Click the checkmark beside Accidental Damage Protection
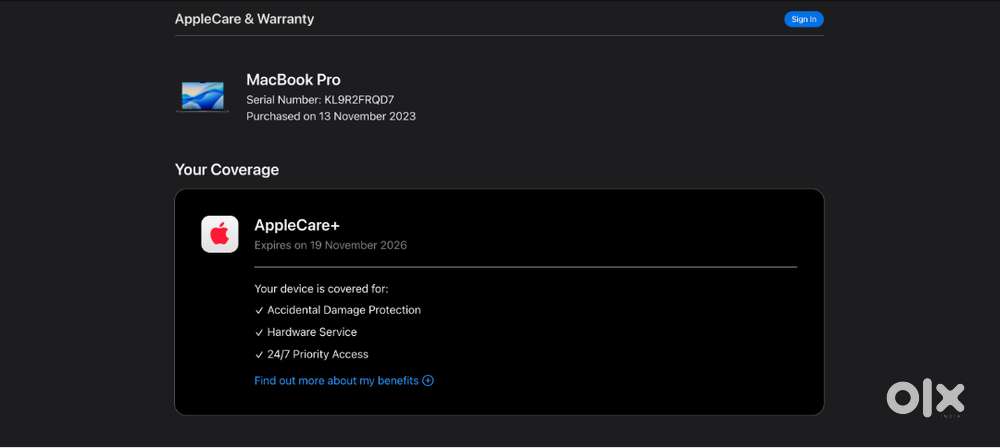1000x448 pixels. point(259,310)
